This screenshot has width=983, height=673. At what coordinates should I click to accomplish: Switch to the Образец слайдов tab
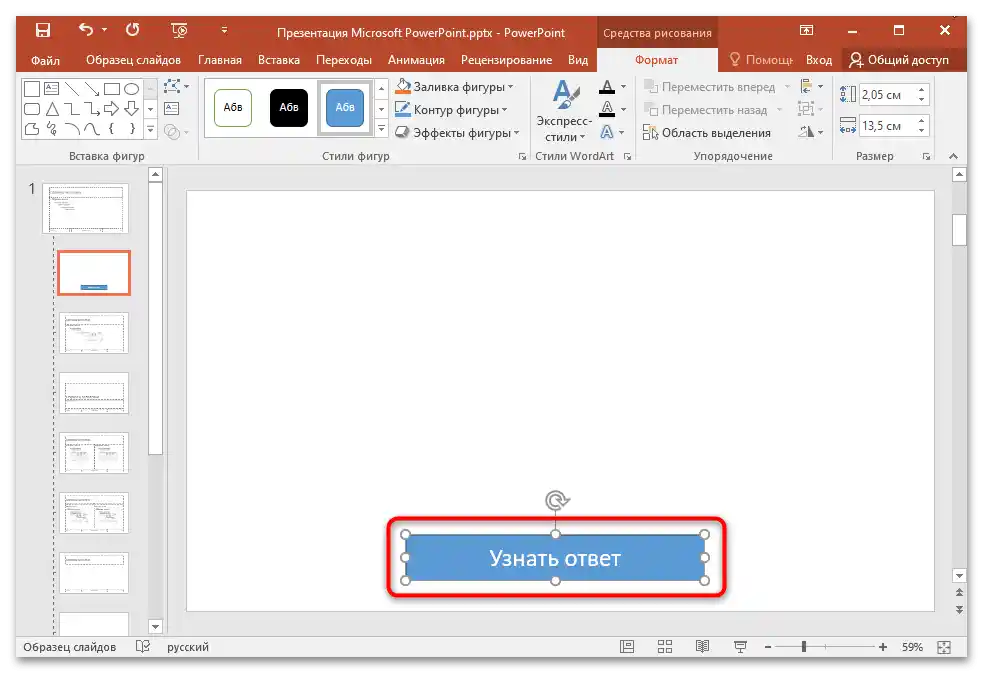[x=133, y=60]
